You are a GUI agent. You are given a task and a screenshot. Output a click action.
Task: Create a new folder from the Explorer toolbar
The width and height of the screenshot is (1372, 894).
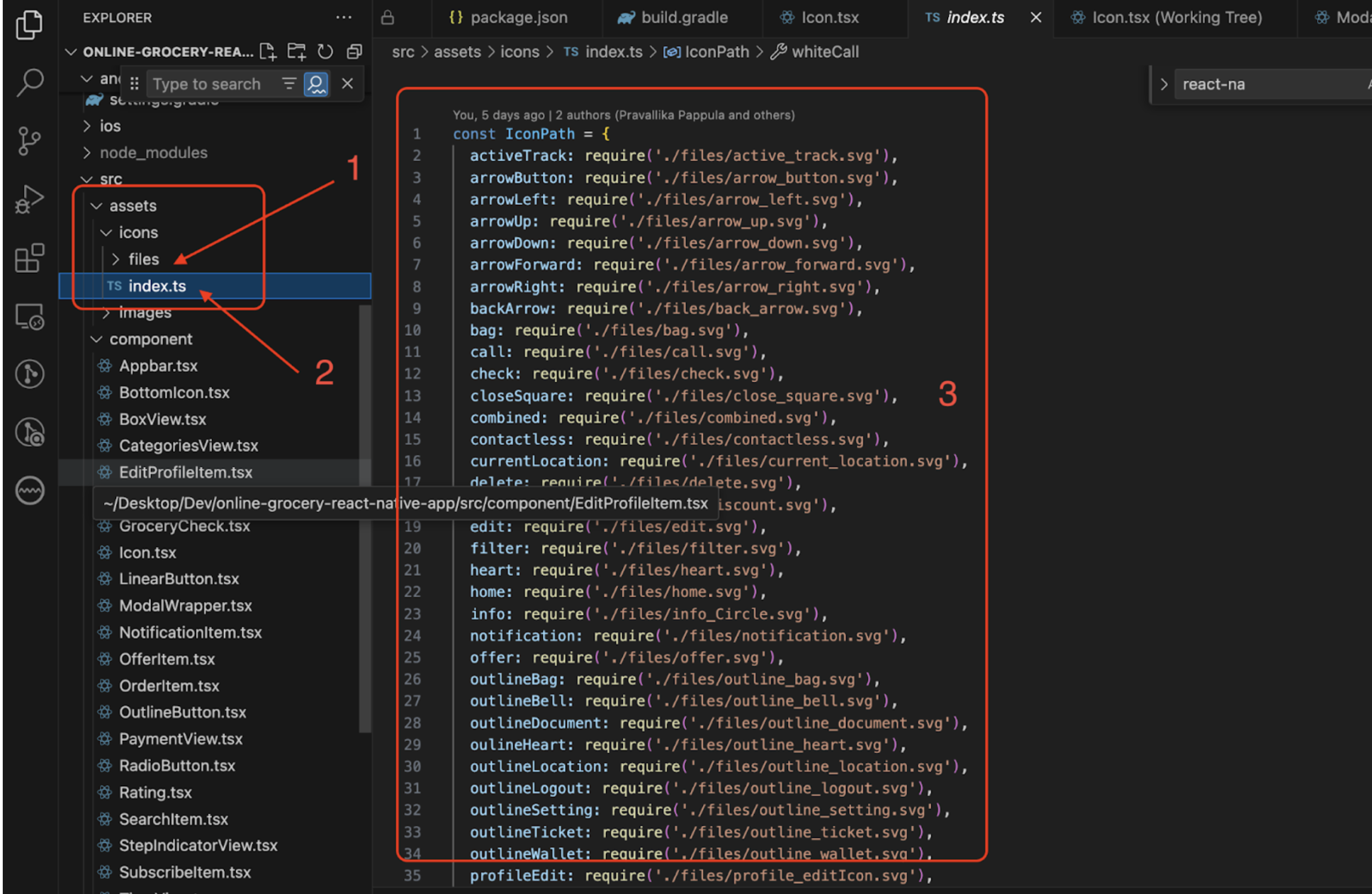point(296,51)
